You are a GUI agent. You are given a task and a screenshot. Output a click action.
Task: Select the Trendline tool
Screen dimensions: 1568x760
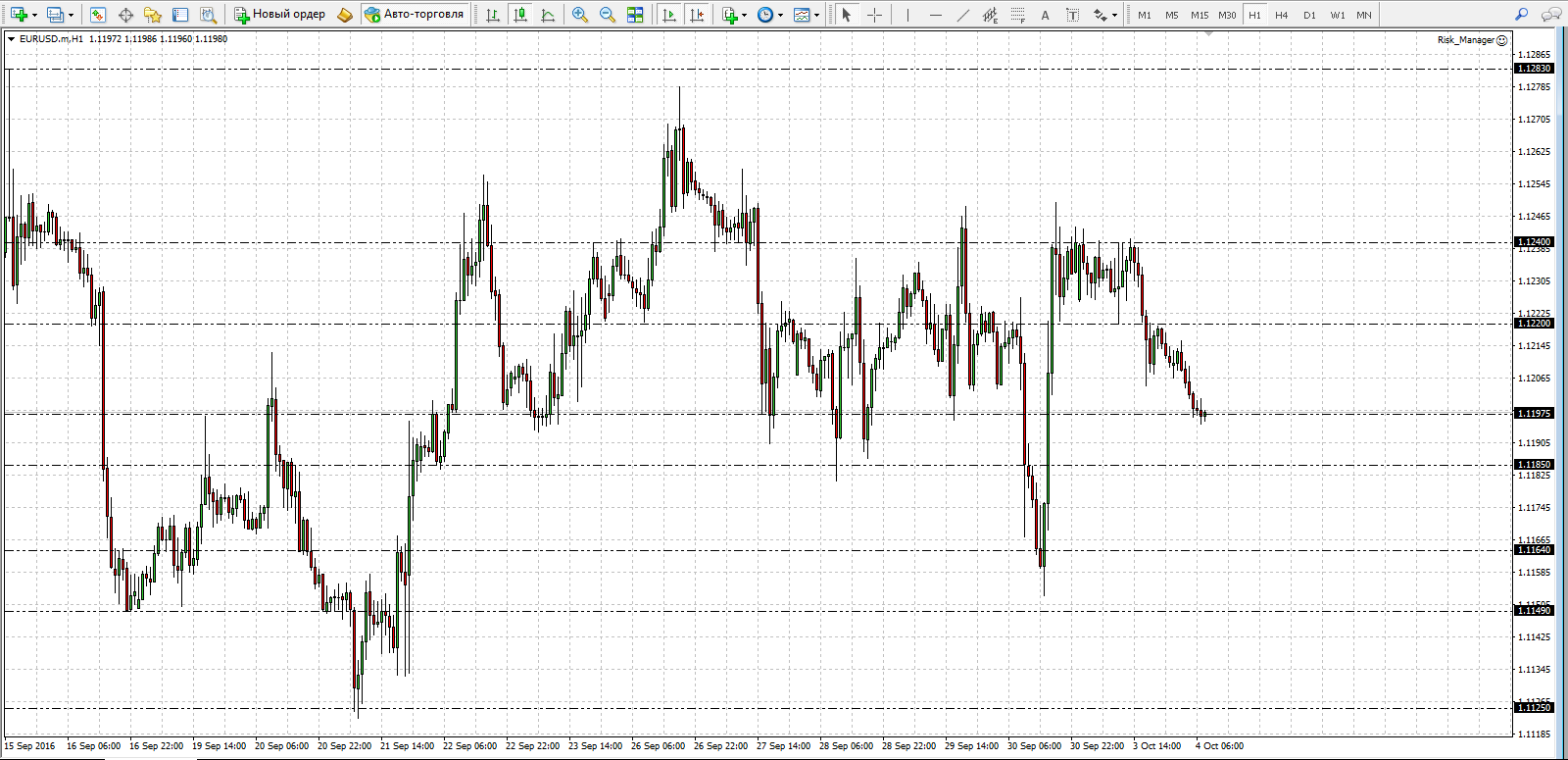[x=963, y=15]
